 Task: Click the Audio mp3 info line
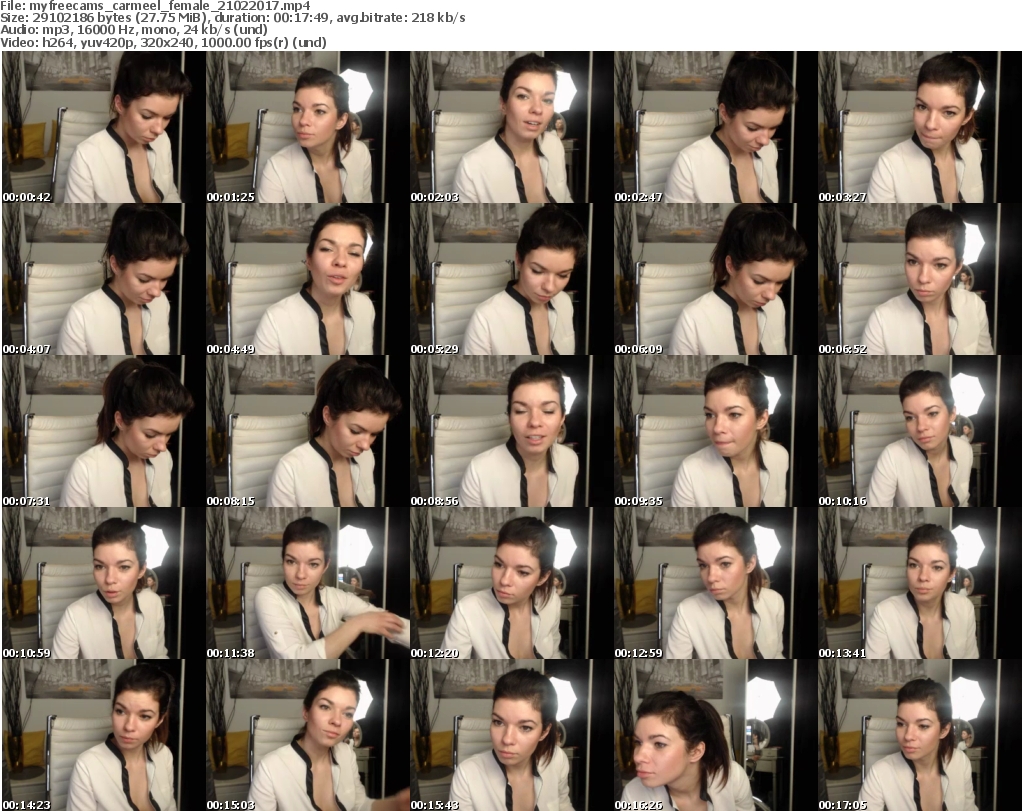134,30
